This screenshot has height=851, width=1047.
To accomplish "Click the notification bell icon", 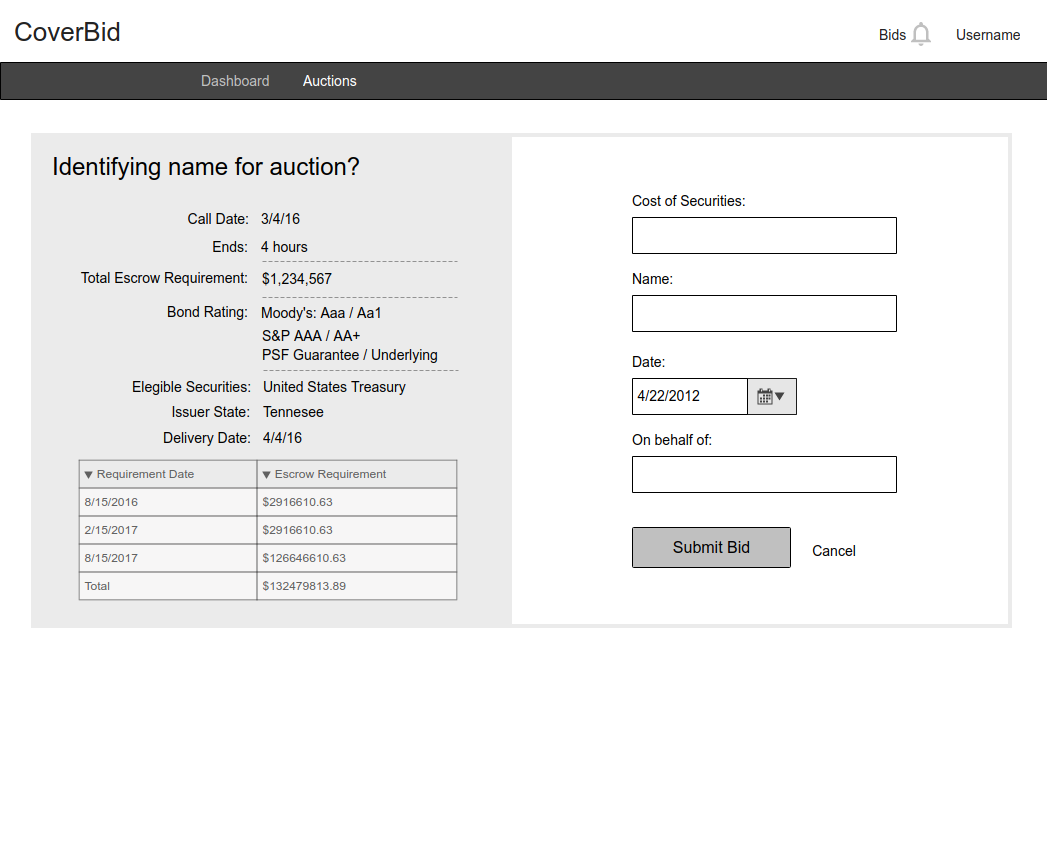I will click(921, 34).
